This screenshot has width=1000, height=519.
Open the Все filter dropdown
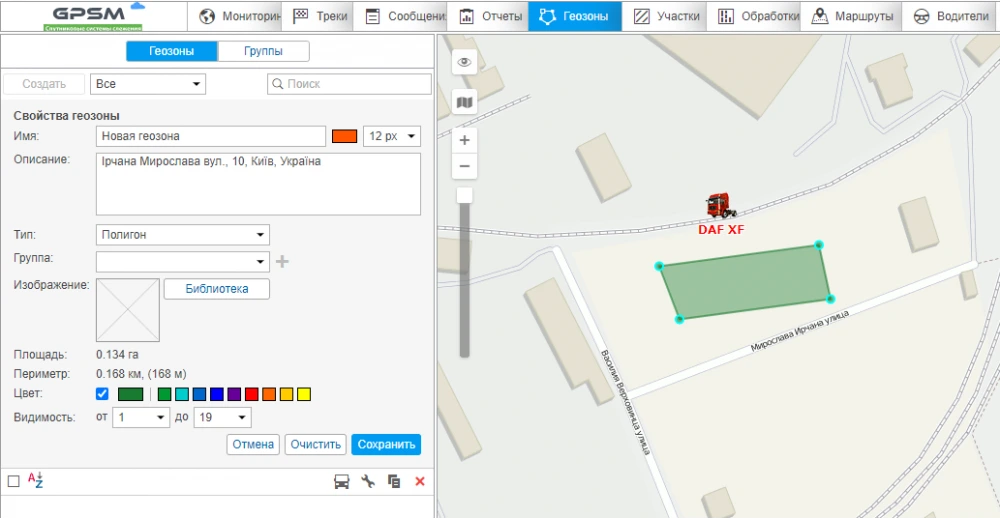(147, 84)
